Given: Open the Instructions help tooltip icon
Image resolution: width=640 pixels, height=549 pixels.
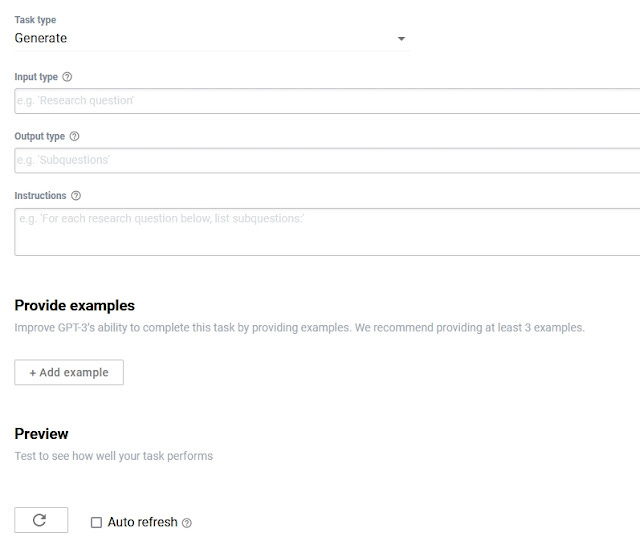Looking at the screenshot, I should click(x=76, y=196).
